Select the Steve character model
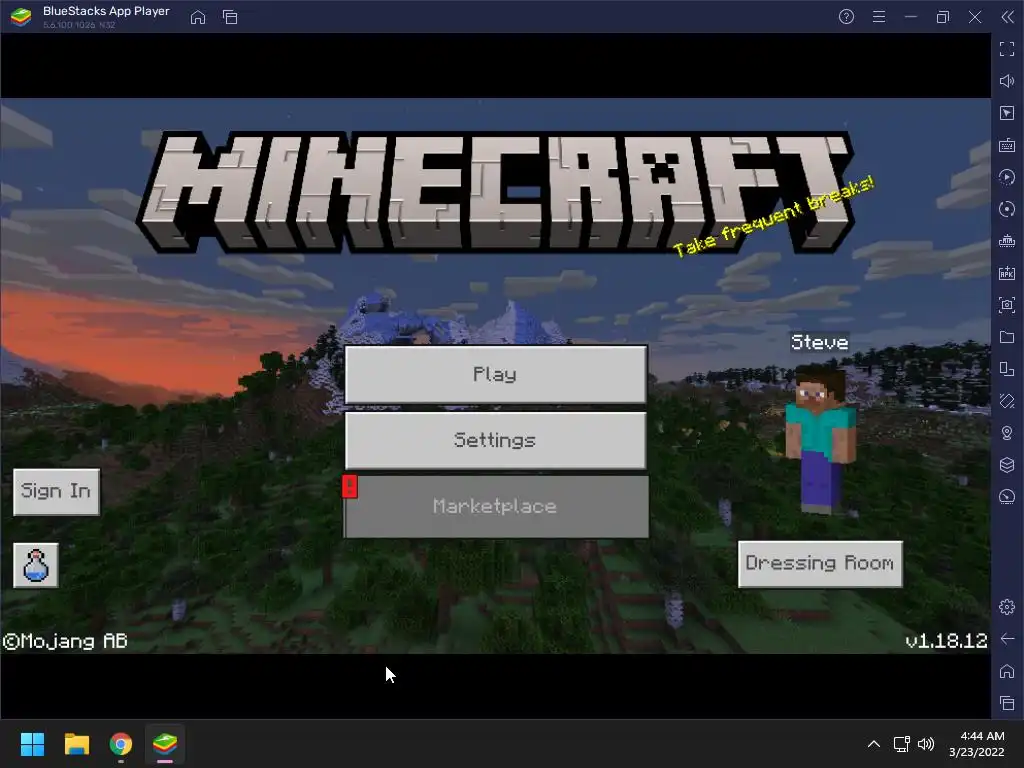Image resolution: width=1024 pixels, height=768 pixels. click(820, 438)
